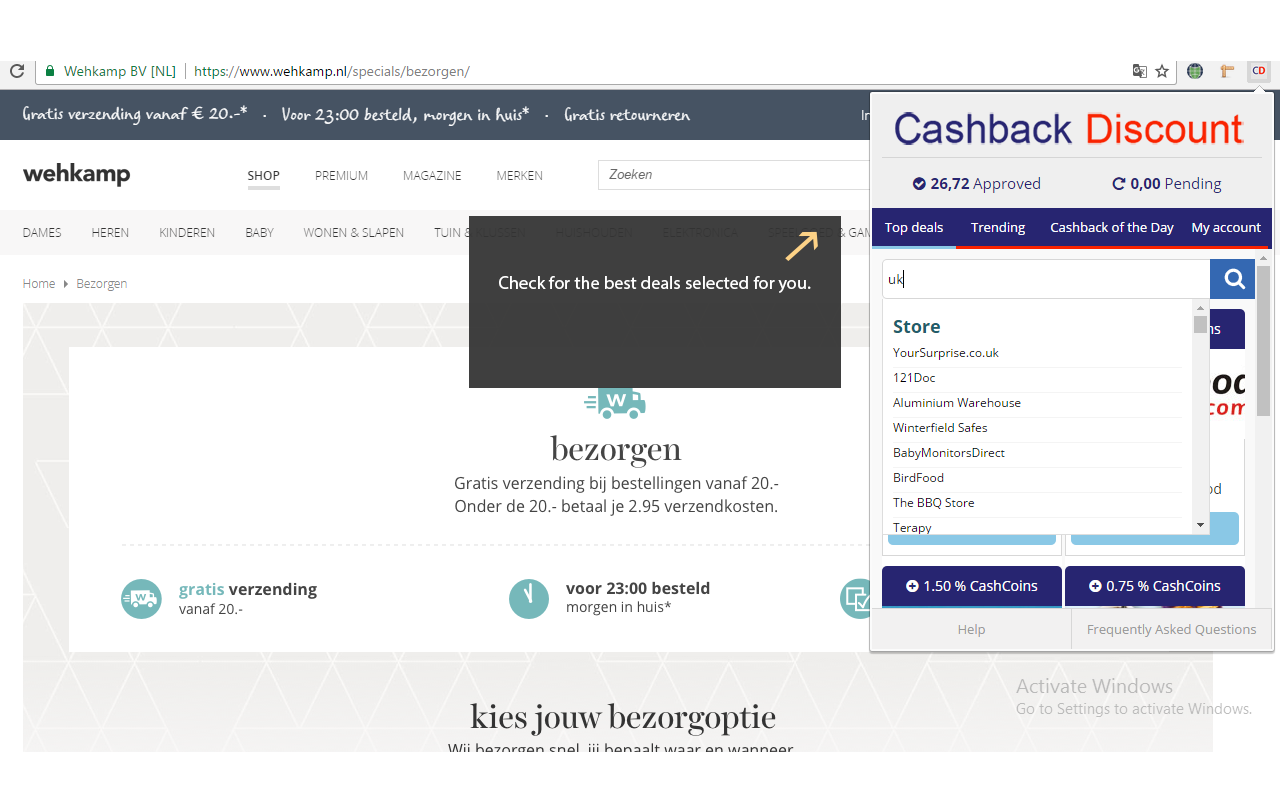Click plus icon on 0.75 % CashCoins
Screen dimensions: 1280x800
(1095, 586)
